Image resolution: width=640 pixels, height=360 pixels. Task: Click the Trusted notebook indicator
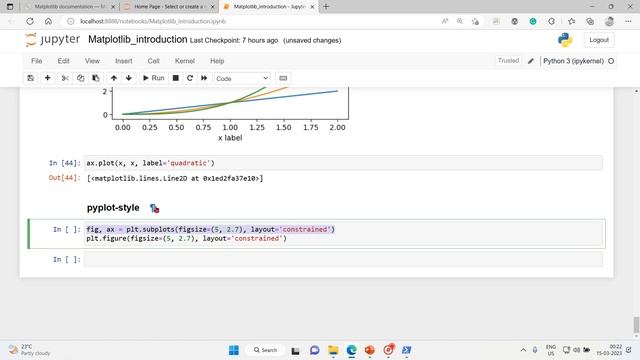(x=508, y=61)
